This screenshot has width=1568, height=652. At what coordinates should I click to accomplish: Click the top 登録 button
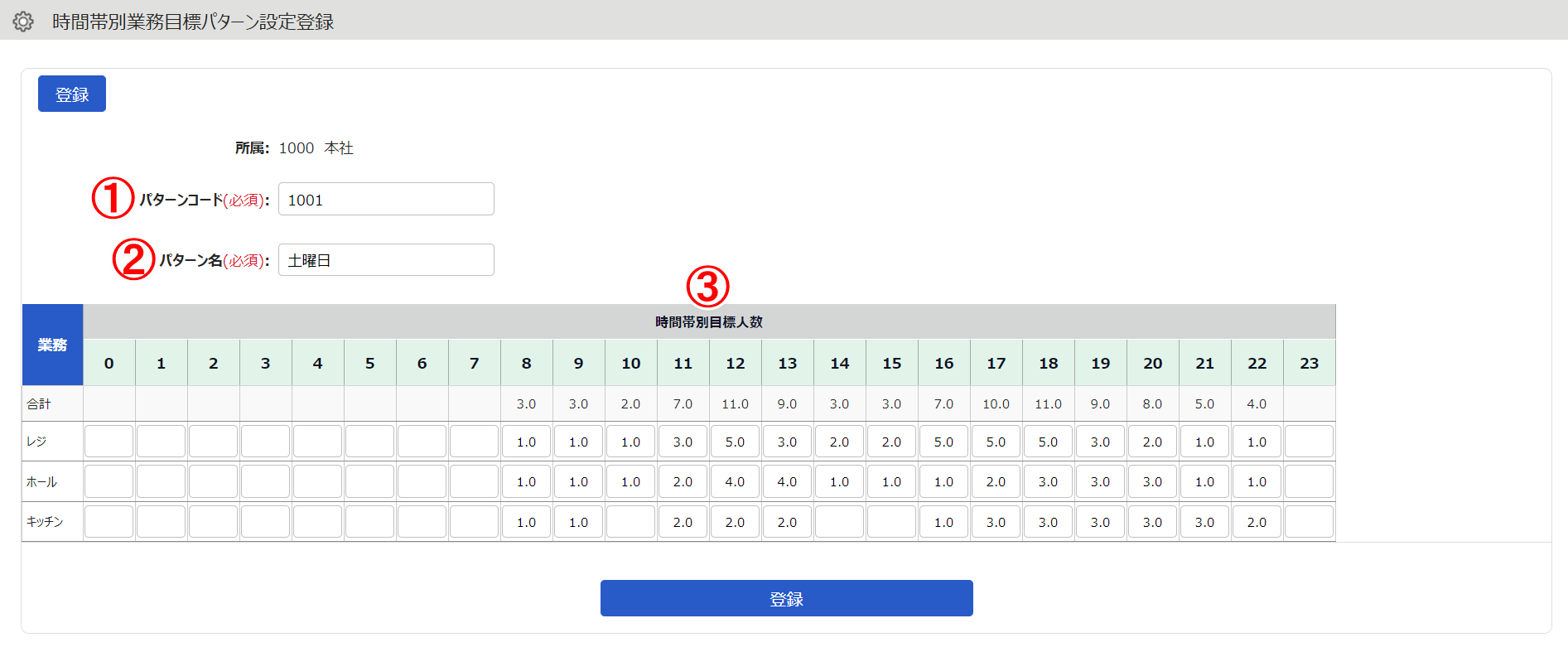tap(72, 94)
